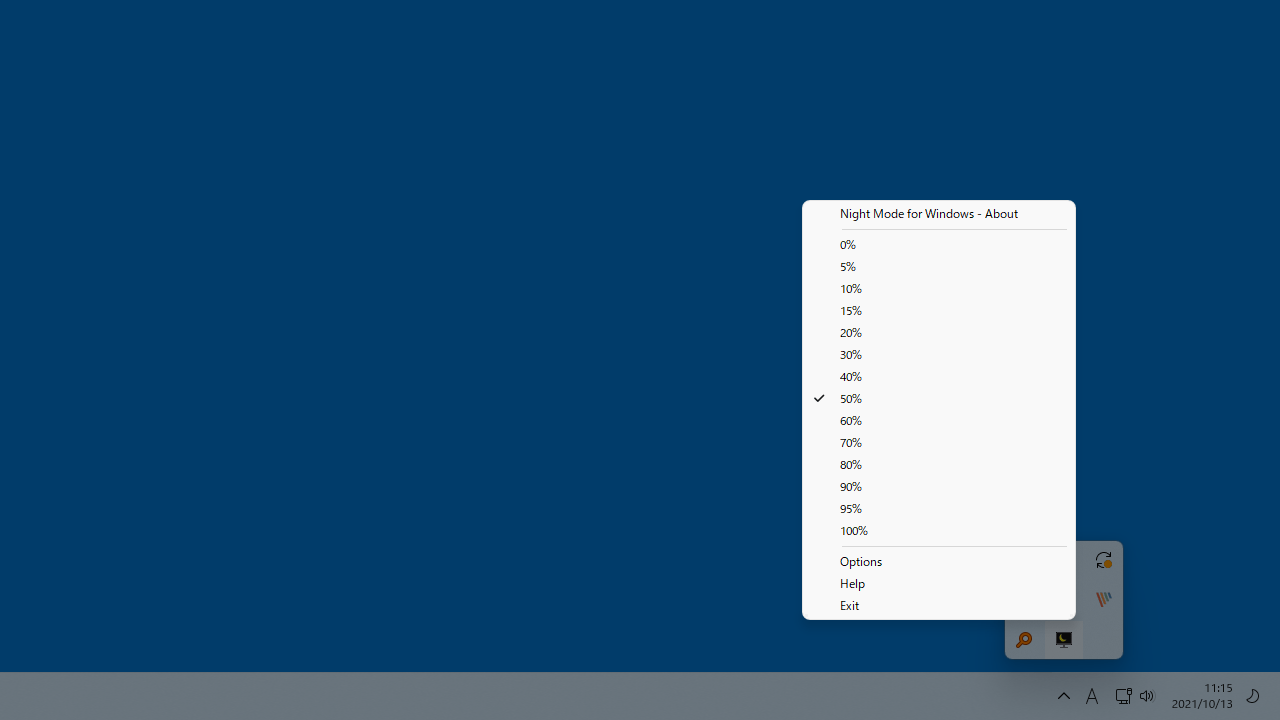
Task: Click the checked 50% entry
Action: click(938, 399)
